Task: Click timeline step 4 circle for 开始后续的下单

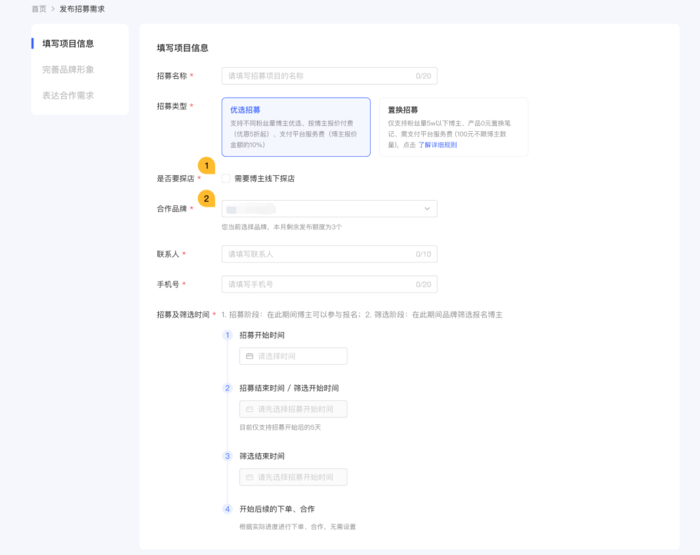Action: pos(227,509)
